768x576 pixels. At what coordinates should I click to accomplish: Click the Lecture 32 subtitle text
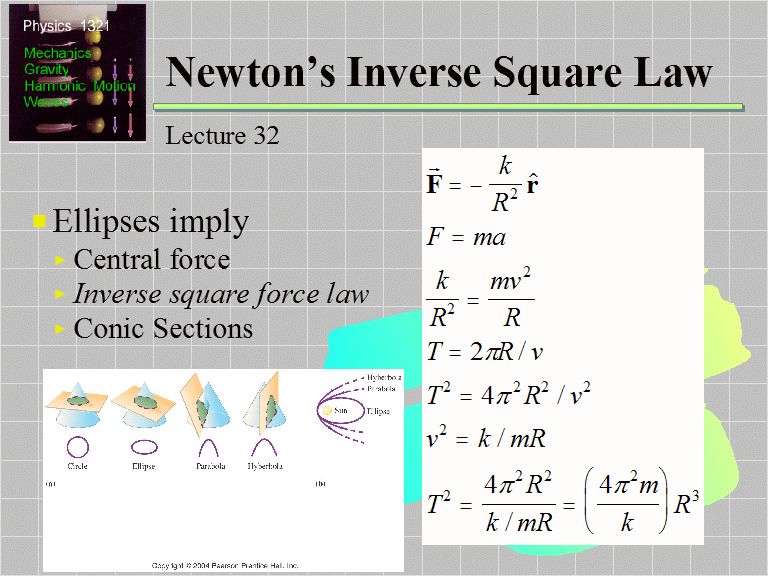pos(222,135)
